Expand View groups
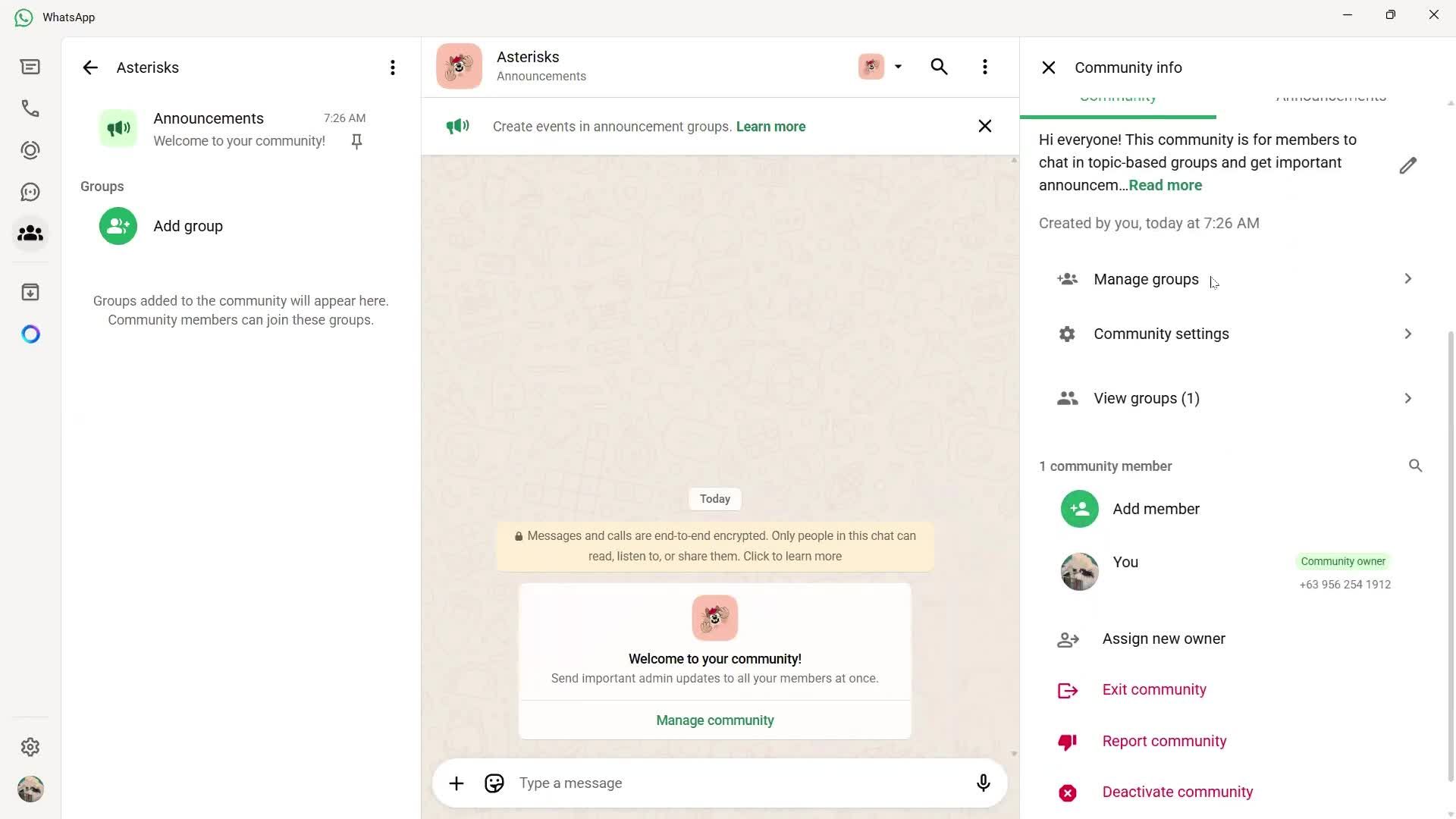The height and width of the screenshot is (819, 1456). [1407, 398]
